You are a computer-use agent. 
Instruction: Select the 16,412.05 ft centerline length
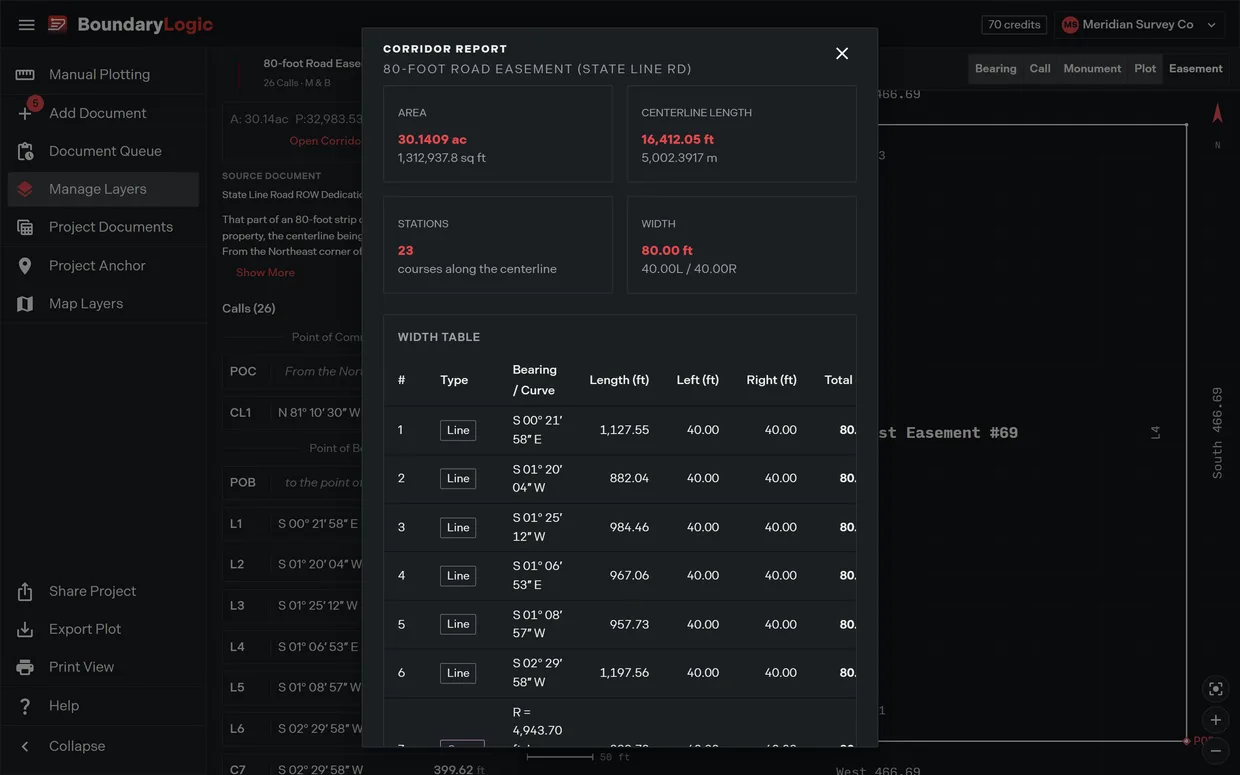[678, 140]
